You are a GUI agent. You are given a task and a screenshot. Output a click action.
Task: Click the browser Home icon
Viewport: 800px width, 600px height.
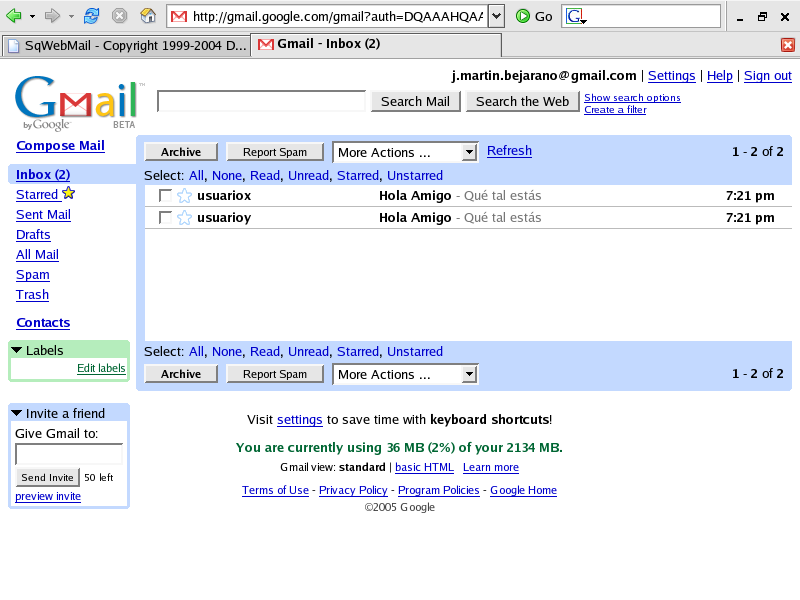click(x=148, y=16)
